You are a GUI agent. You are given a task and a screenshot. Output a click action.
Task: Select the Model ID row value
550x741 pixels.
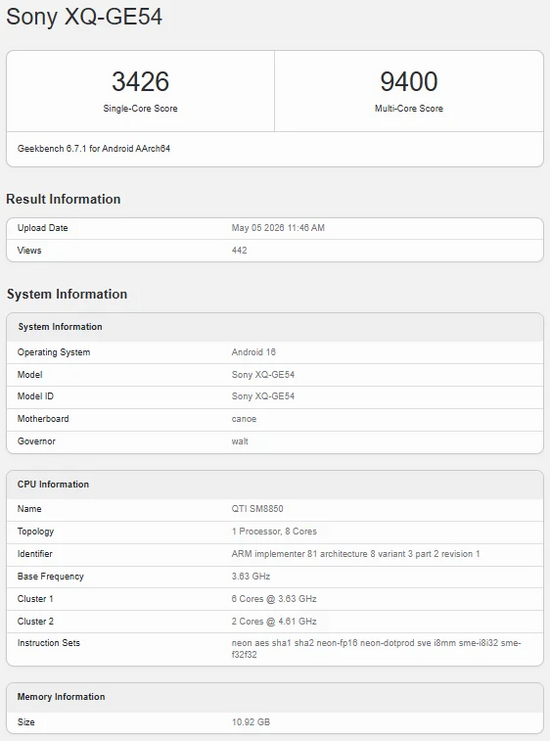coord(263,396)
